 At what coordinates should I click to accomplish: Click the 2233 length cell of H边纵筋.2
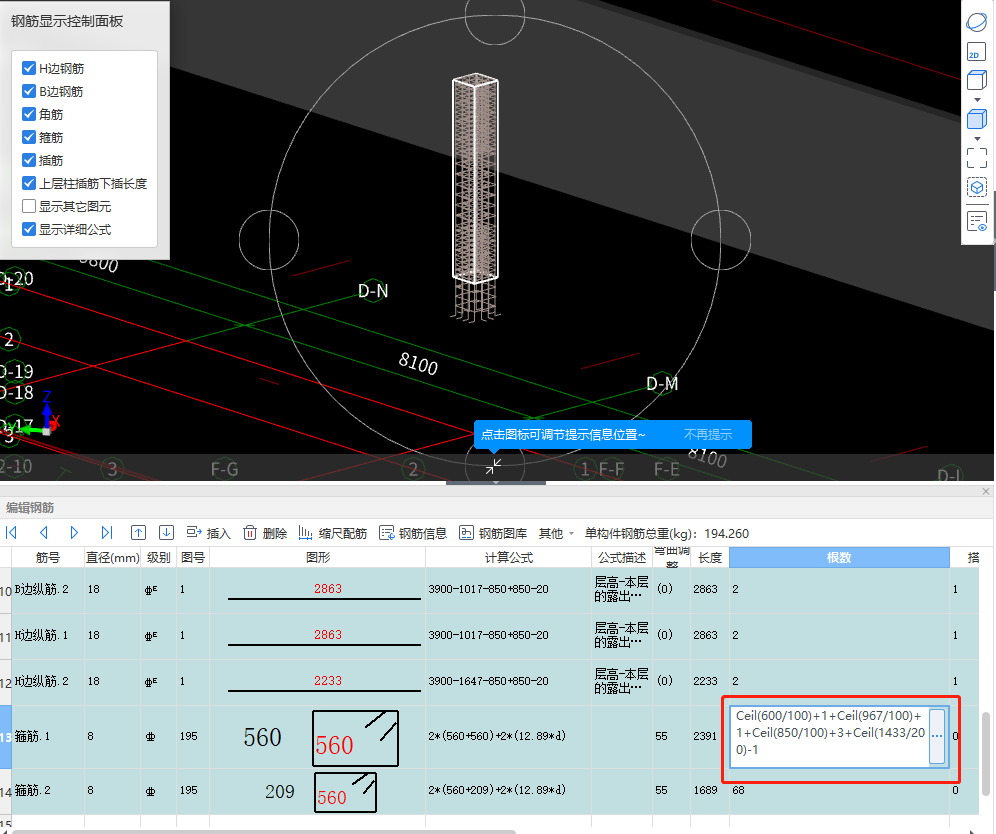(x=710, y=681)
